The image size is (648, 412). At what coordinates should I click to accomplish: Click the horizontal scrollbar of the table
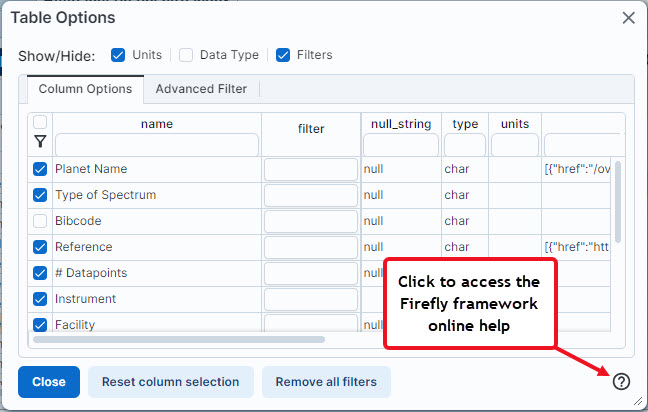pyautogui.click(x=179, y=340)
